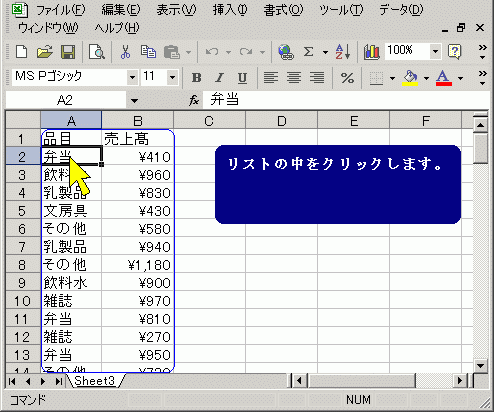Click the AutoSum sigma icon
Viewport: 494px width, 412px height.
coord(309,52)
